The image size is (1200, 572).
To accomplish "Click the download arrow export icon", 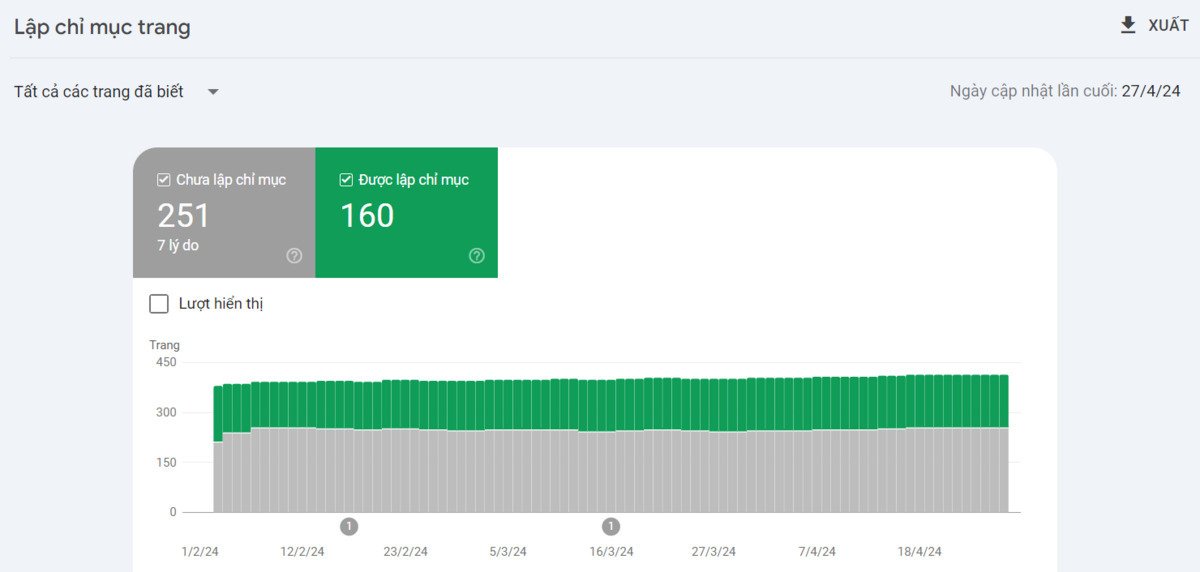I will pos(1128,26).
